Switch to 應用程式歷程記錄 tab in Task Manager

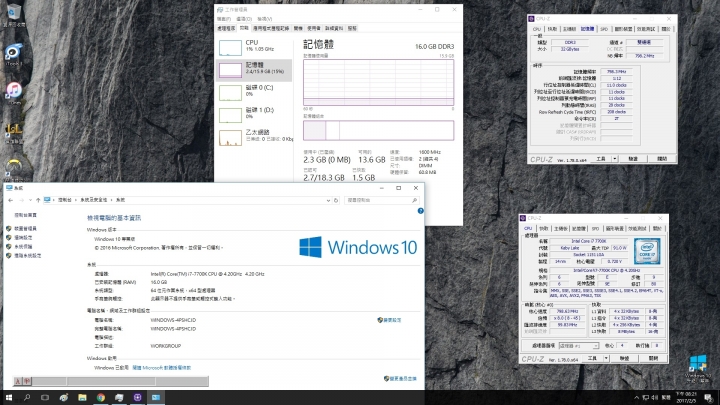(x=271, y=28)
